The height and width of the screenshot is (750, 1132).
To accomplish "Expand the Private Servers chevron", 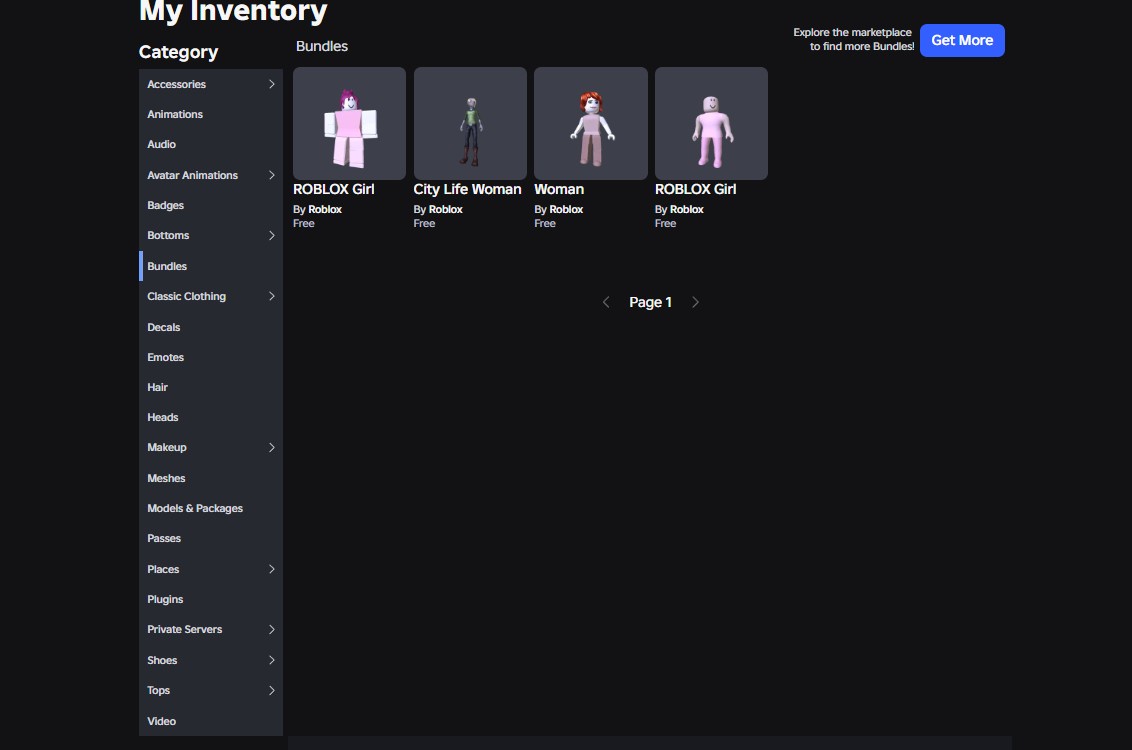I will click(x=271, y=629).
